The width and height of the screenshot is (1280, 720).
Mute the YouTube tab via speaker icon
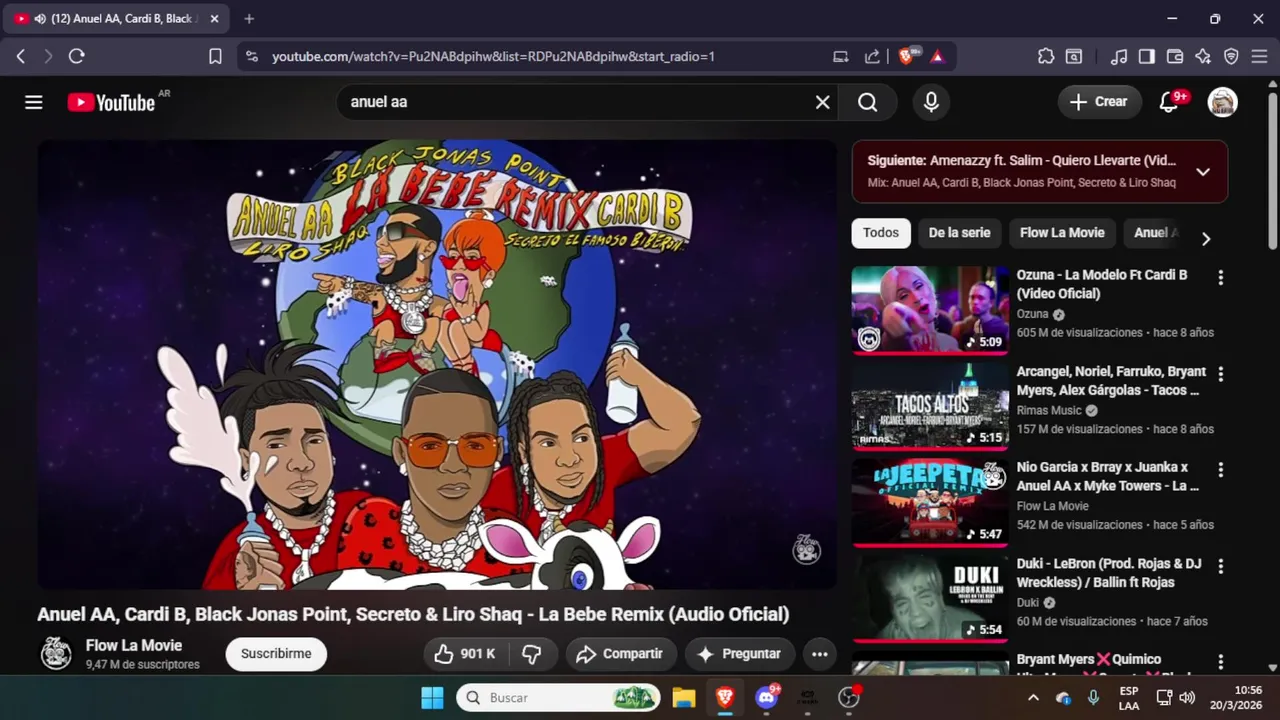click(x=40, y=19)
